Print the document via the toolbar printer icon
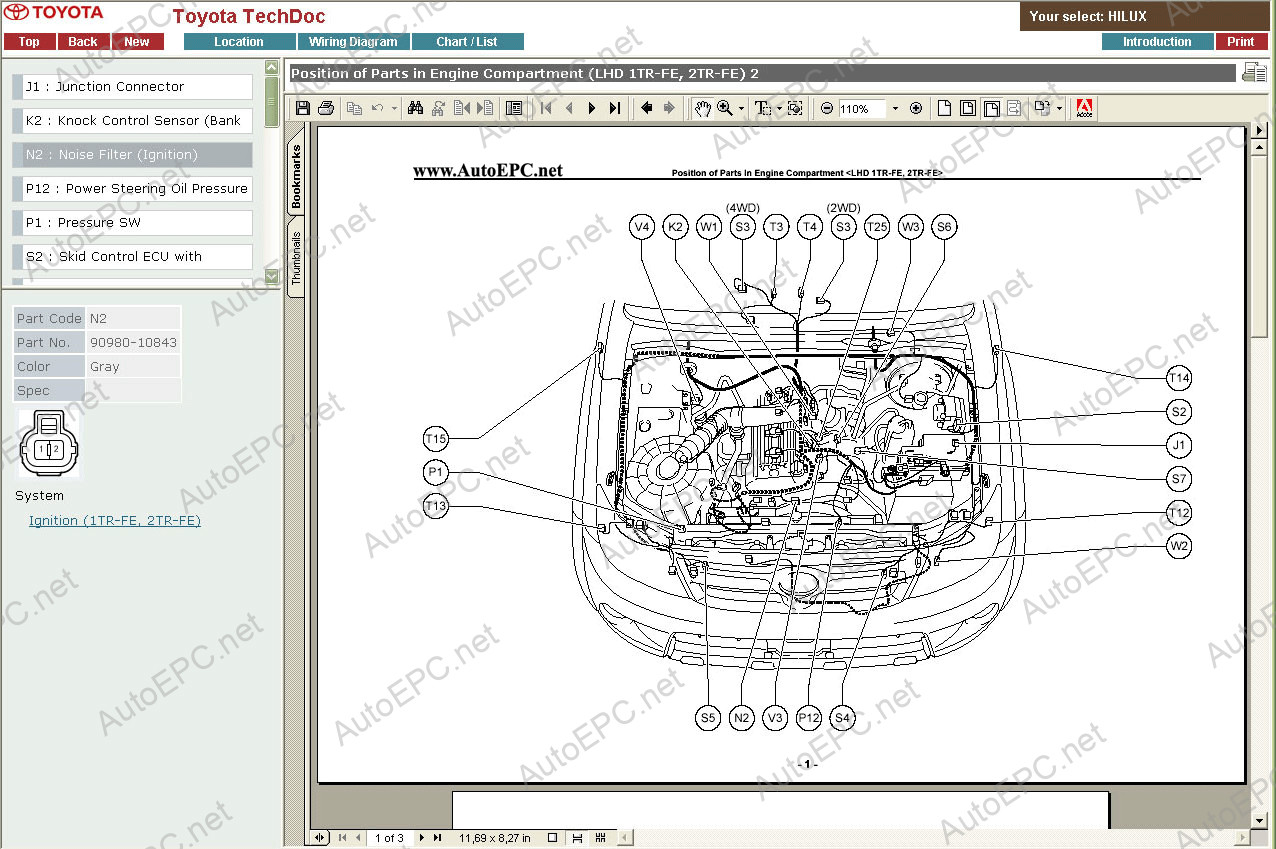1276x849 pixels. coord(326,108)
